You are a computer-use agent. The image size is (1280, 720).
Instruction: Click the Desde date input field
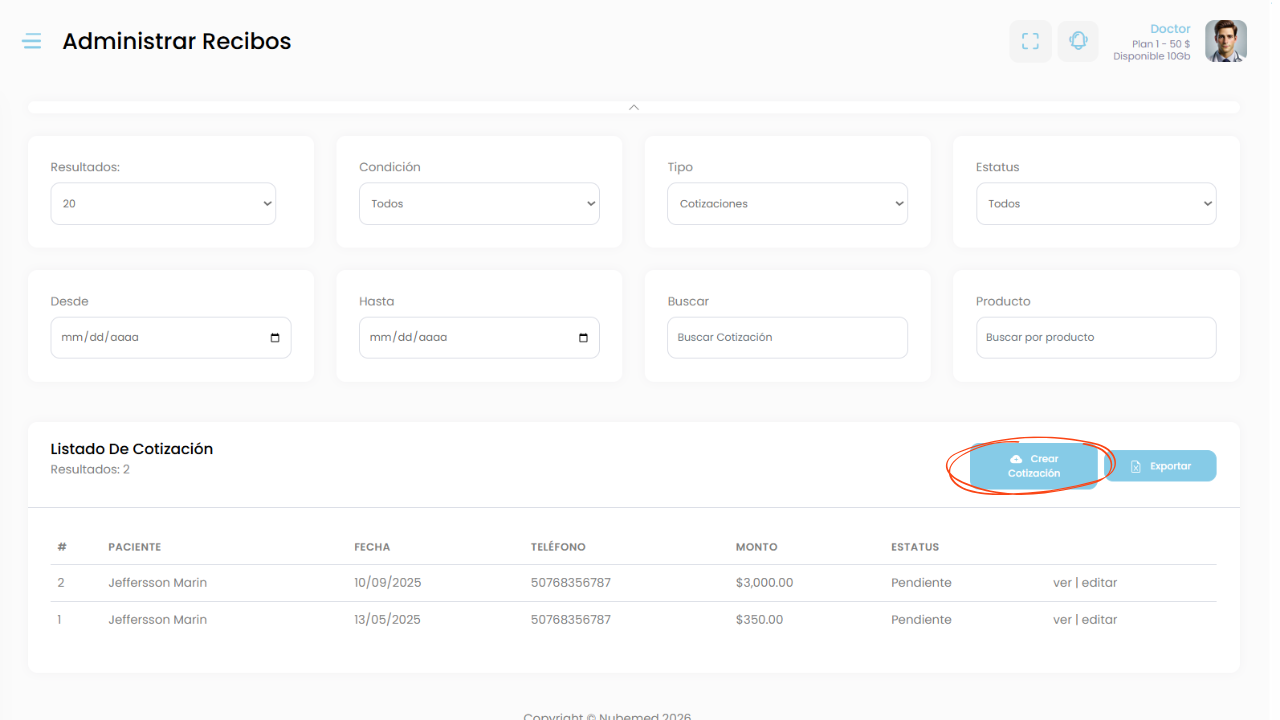pos(150,338)
